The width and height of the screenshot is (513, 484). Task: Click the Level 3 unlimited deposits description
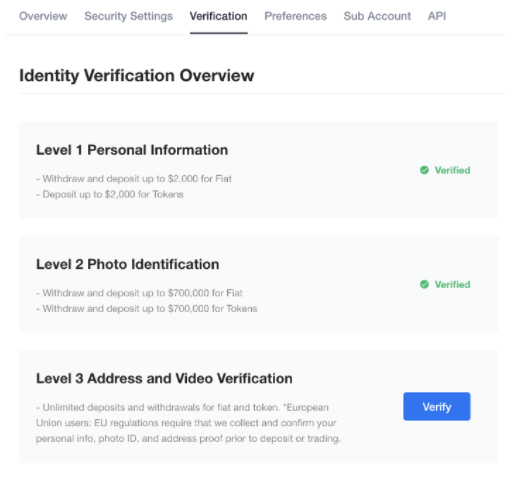(x=188, y=423)
